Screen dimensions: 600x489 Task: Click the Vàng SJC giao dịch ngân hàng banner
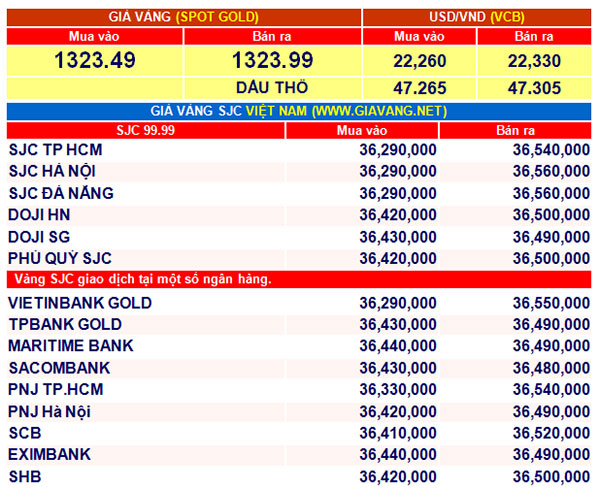(x=299, y=279)
